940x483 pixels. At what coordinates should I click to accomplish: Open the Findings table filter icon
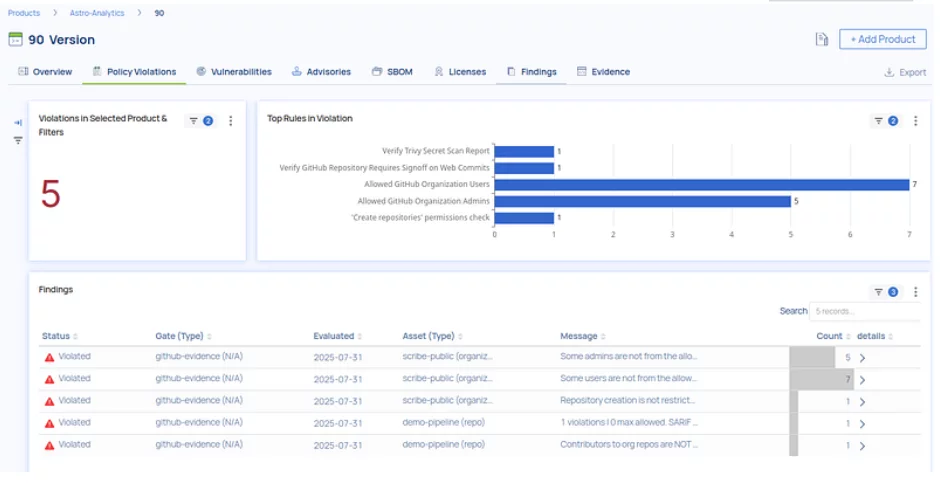(885, 292)
